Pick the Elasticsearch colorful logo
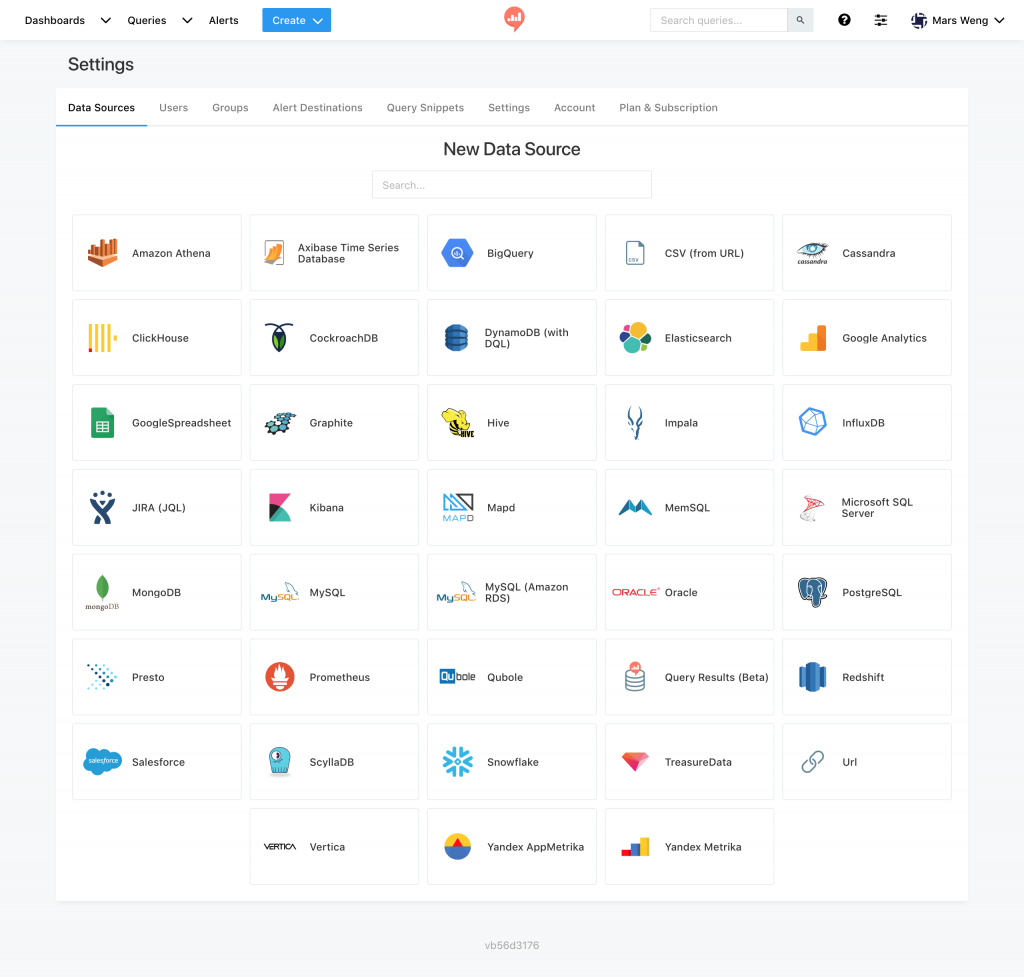Image resolution: width=1024 pixels, height=977 pixels. pyautogui.click(x=635, y=338)
